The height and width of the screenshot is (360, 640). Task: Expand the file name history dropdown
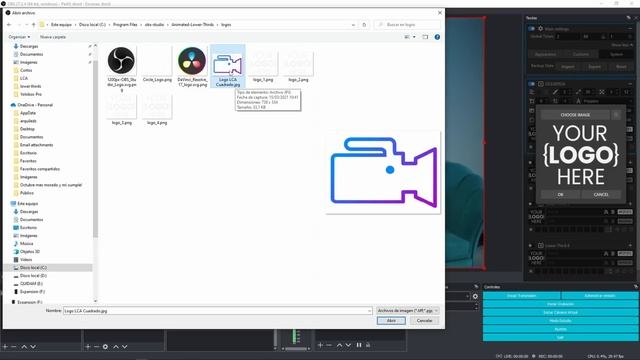tap(369, 311)
